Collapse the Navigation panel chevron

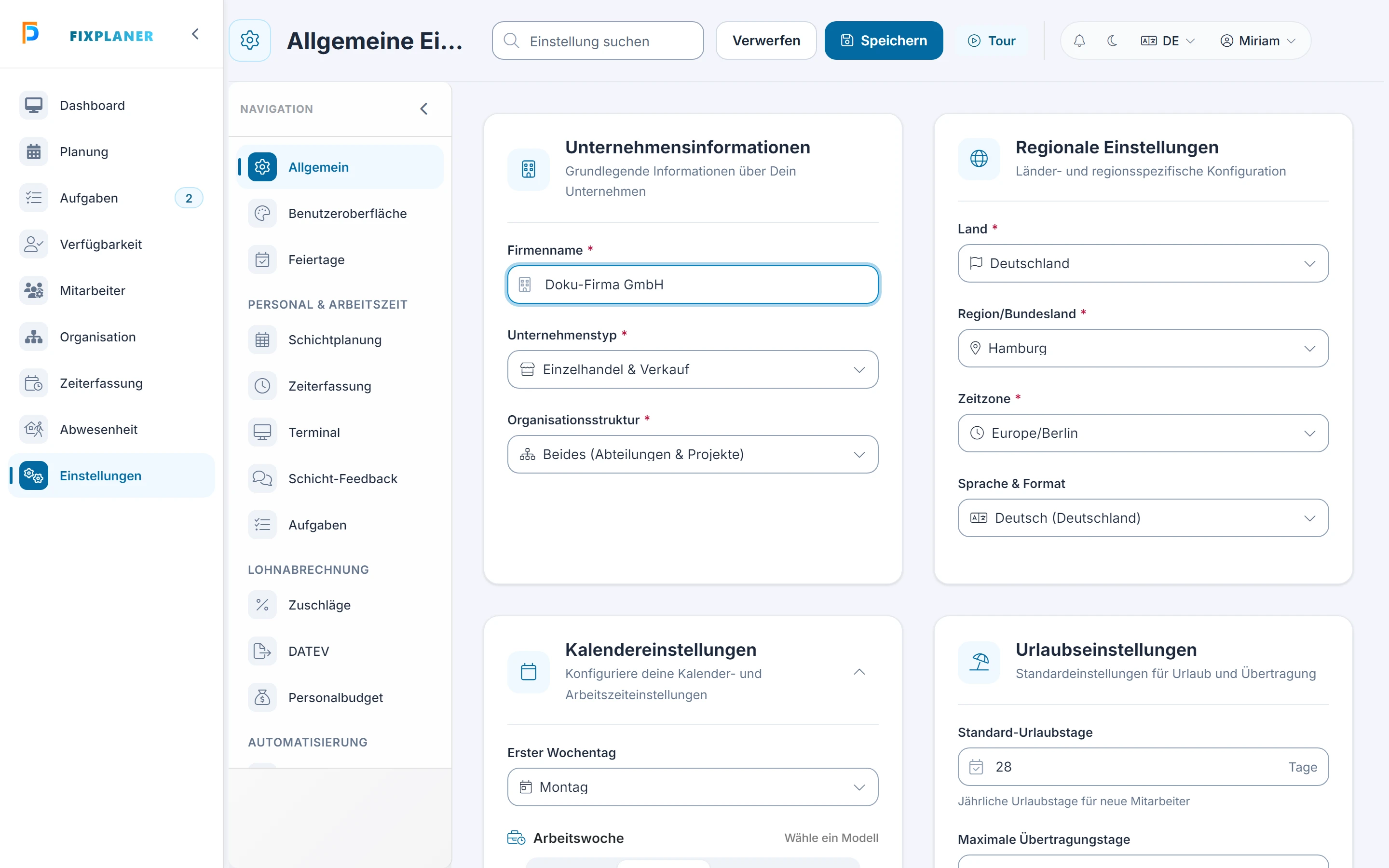coord(423,108)
